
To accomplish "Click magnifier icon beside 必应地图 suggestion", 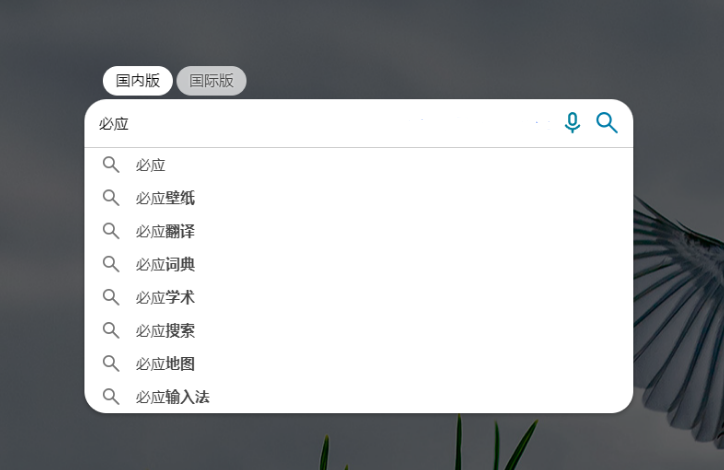I will coord(111,364).
